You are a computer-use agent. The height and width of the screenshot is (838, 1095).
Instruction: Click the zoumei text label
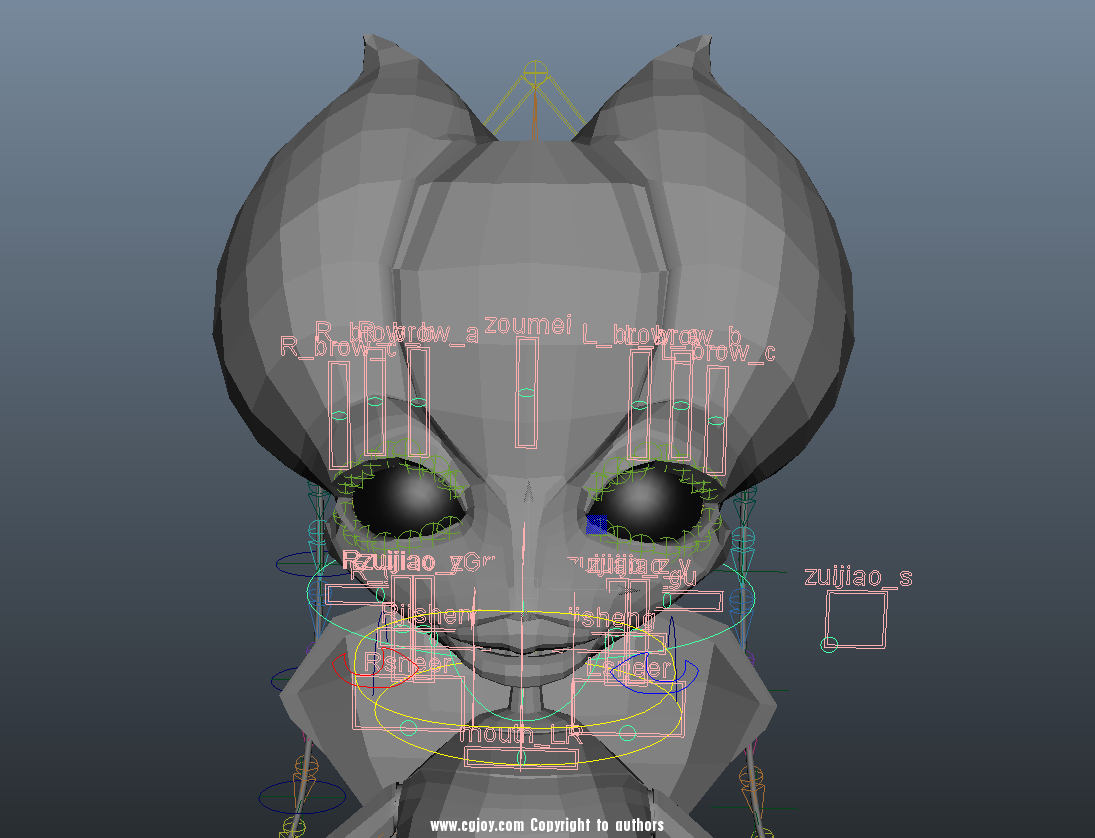tap(528, 325)
